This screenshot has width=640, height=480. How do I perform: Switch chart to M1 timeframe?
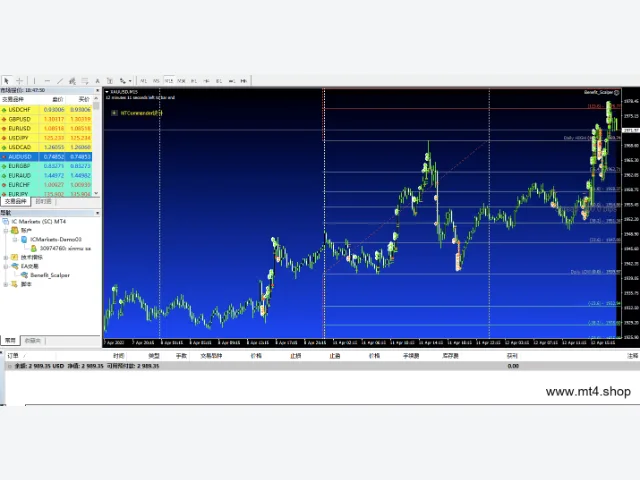144,81
